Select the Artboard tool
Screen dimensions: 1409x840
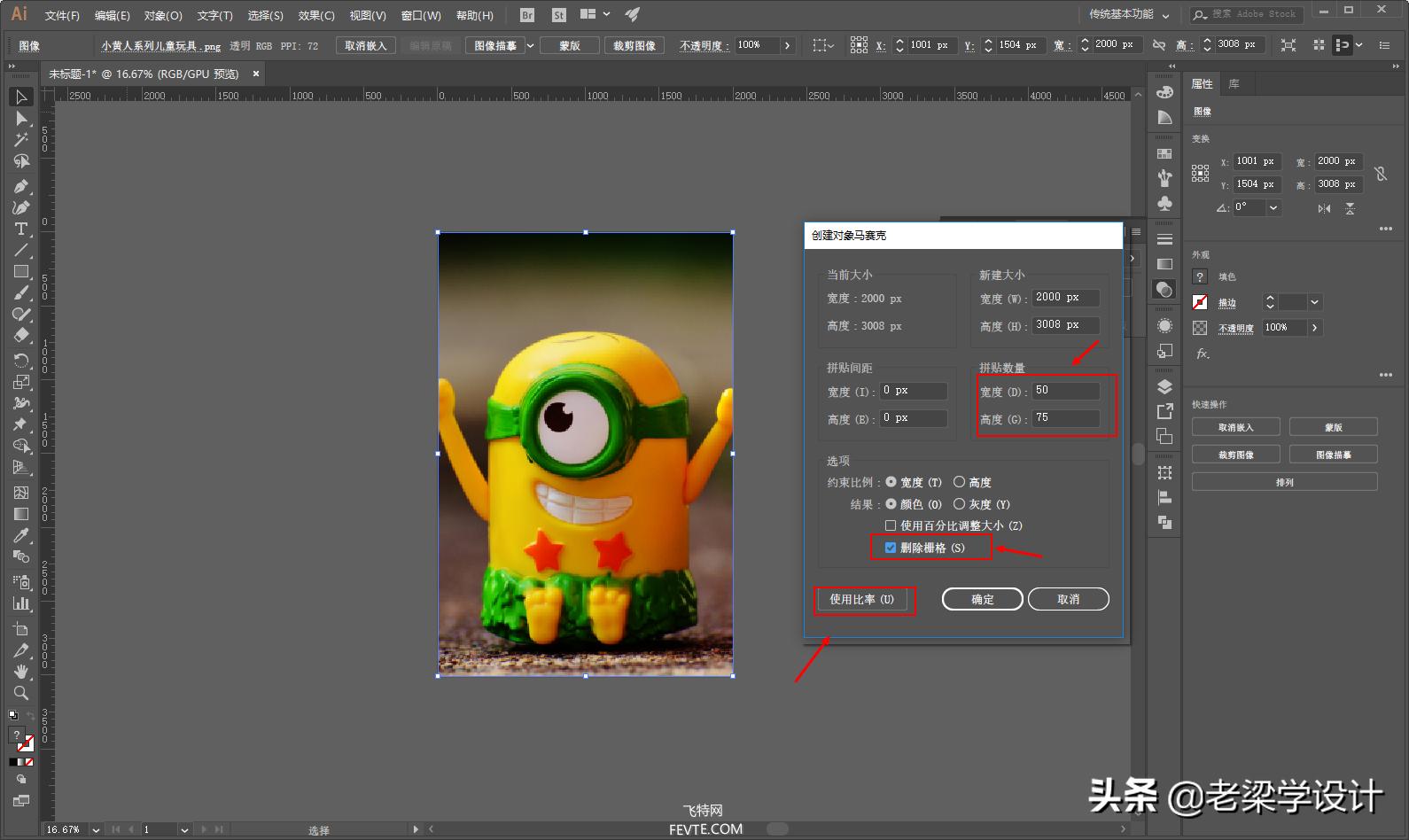[x=21, y=629]
